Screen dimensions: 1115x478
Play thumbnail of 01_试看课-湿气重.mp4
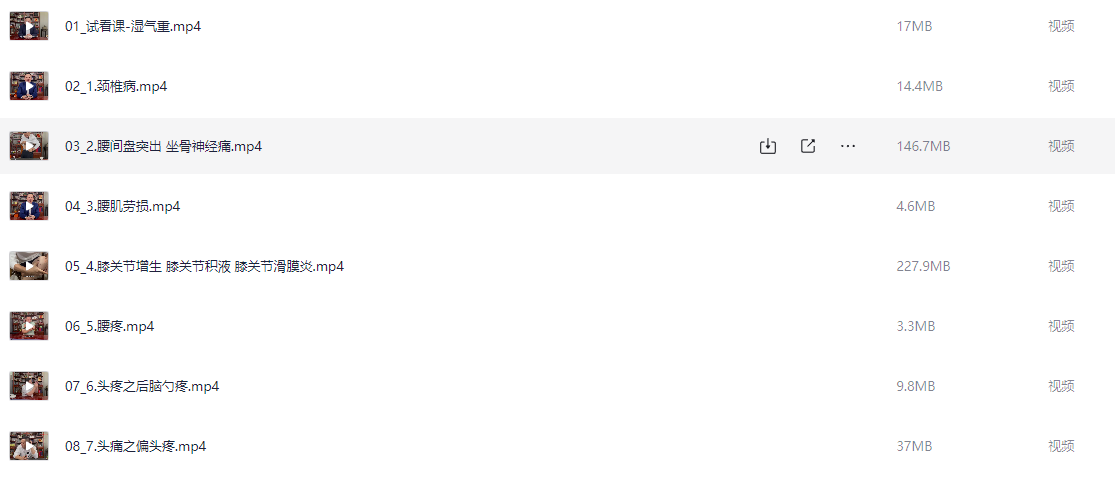coord(29,26)
